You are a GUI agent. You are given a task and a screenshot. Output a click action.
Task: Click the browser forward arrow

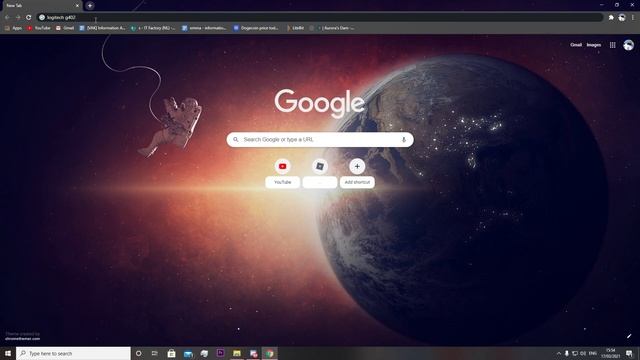tap(18, 18)
